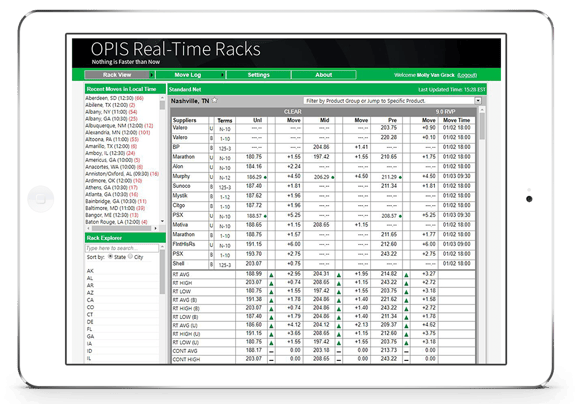Click the up arrow beside RT AVG 214.82
Image resolution: width=575 pixels, height=404 pixels.
[x=406, y=275]
